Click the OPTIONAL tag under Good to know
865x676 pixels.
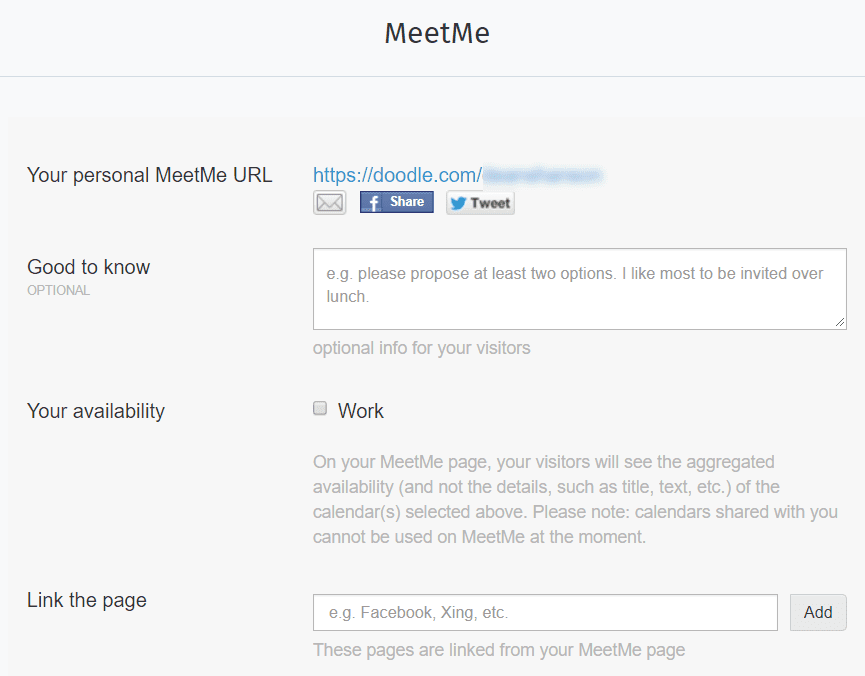(58, 290)
